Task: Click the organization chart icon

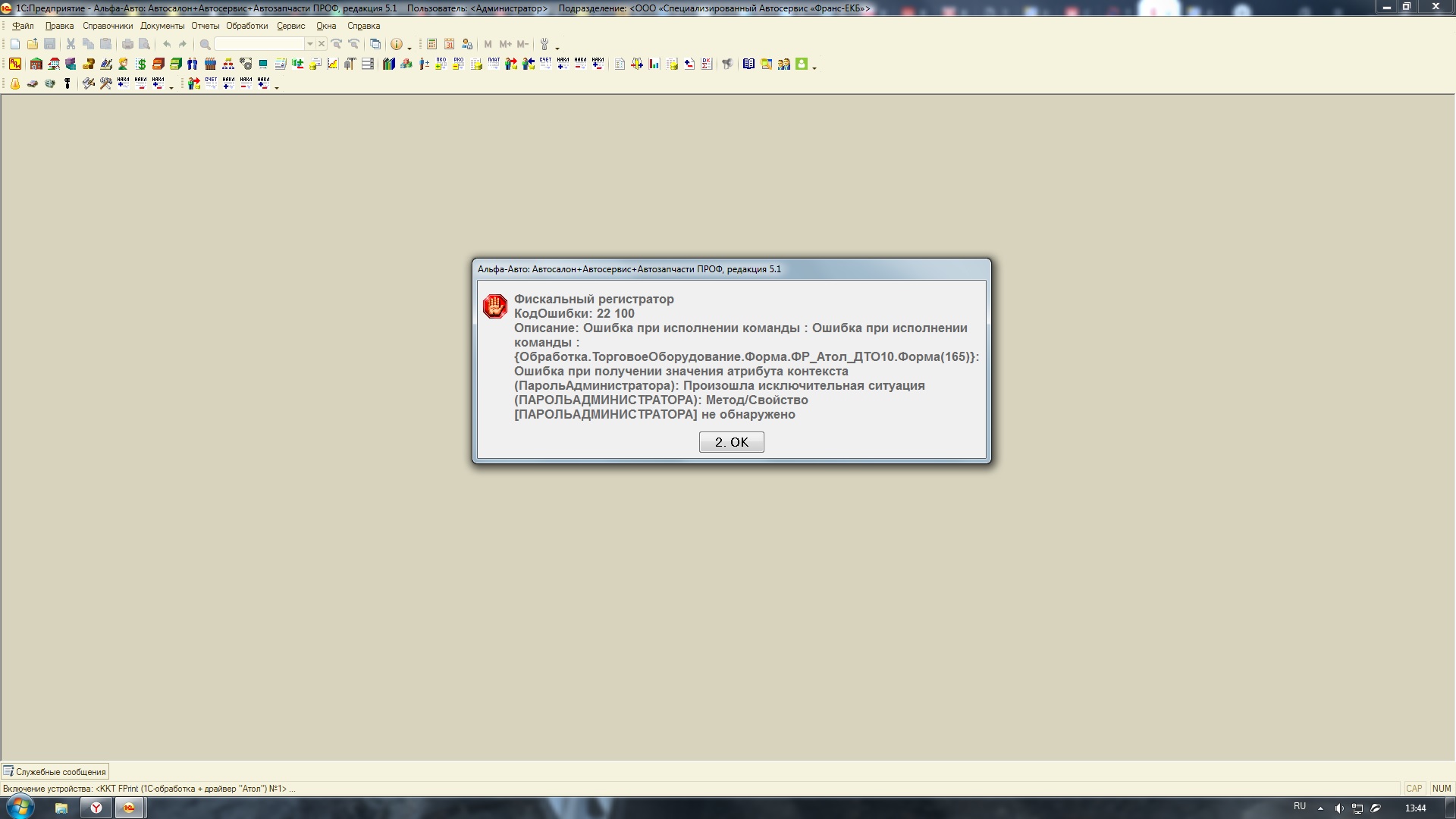Action: (227, 64)
